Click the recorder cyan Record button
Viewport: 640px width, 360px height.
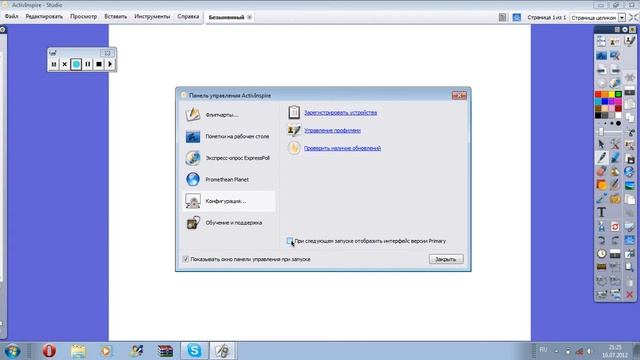[76, 64]
